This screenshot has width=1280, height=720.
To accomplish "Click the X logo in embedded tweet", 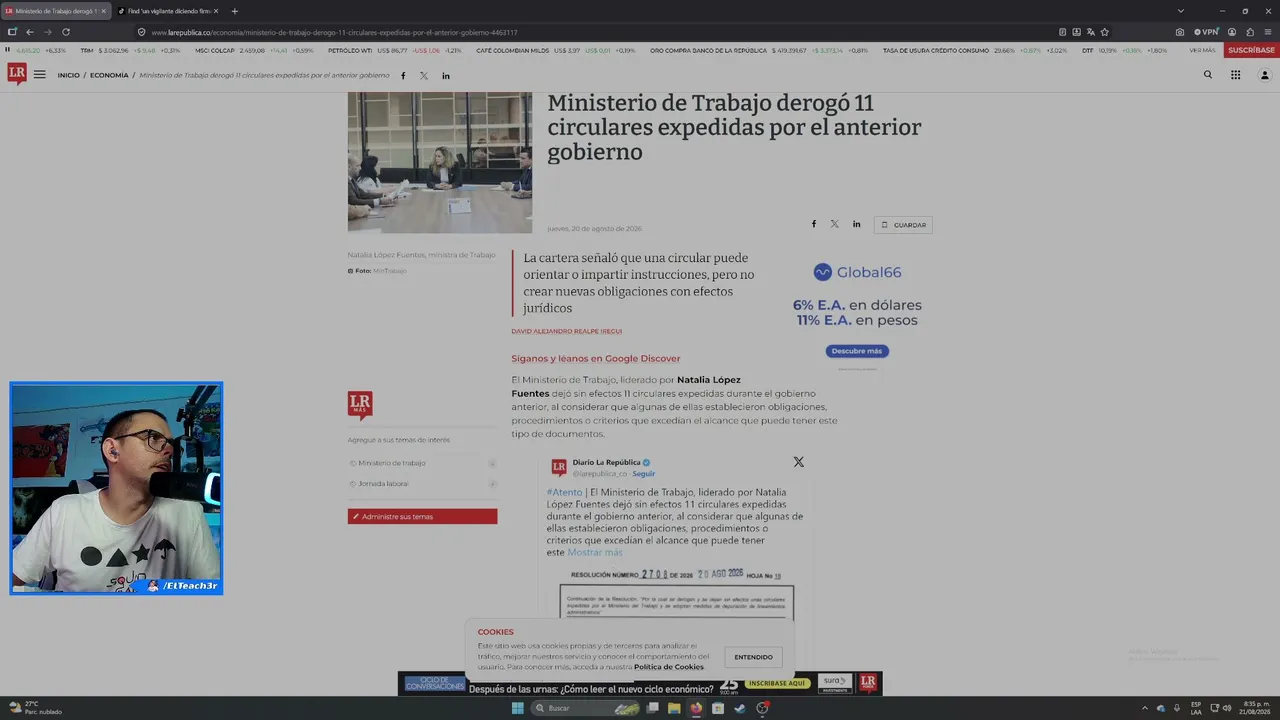I will (x=798, y=462).
